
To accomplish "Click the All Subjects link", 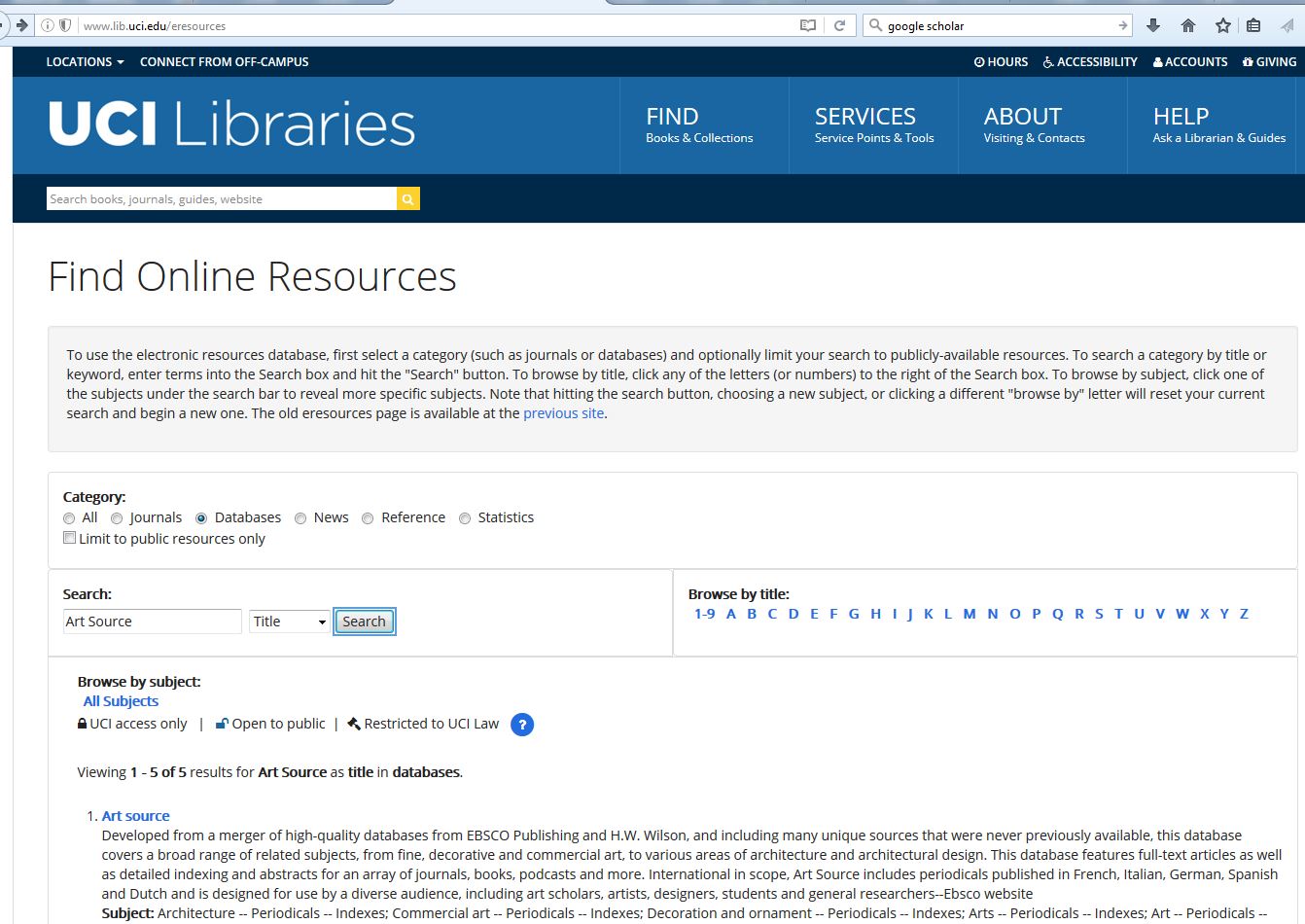I will pos(121,701).
